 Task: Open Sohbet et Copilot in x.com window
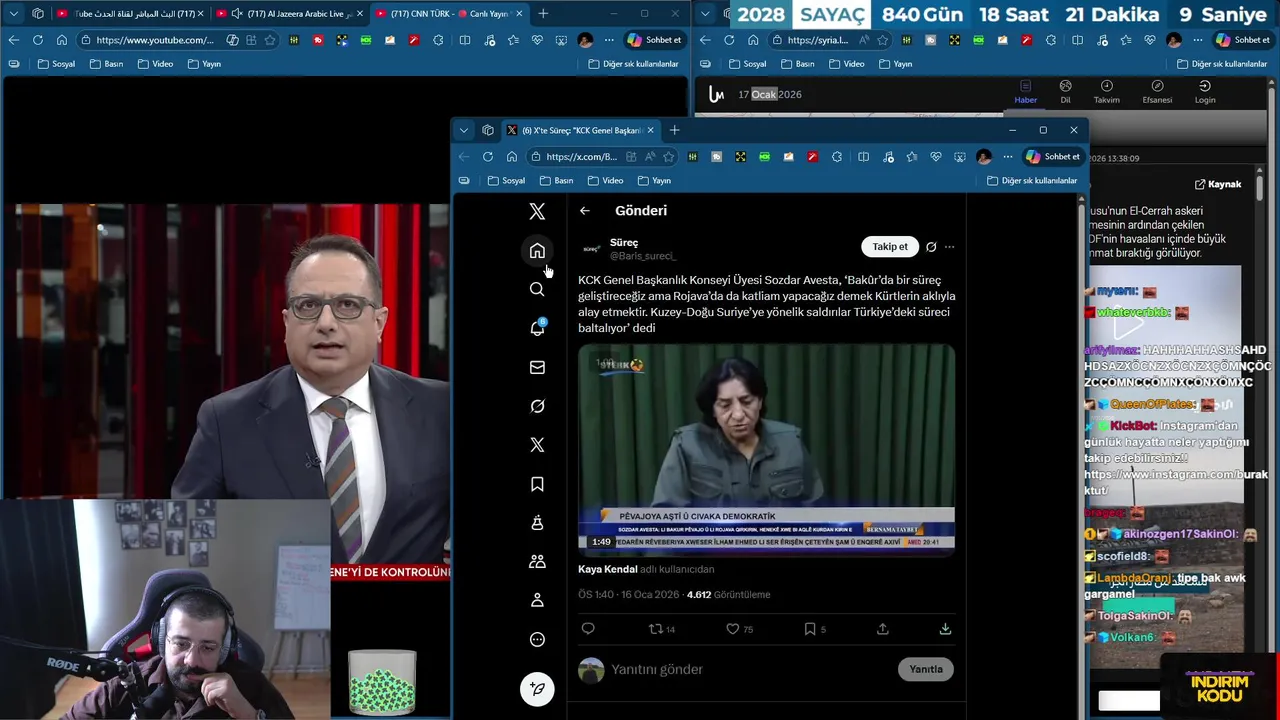1054,157
